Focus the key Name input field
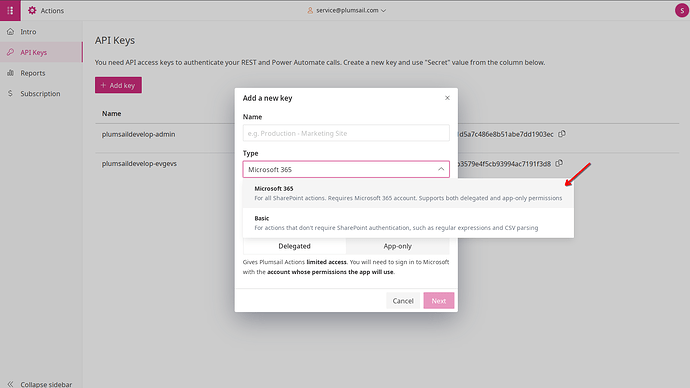 pos(346,133)
